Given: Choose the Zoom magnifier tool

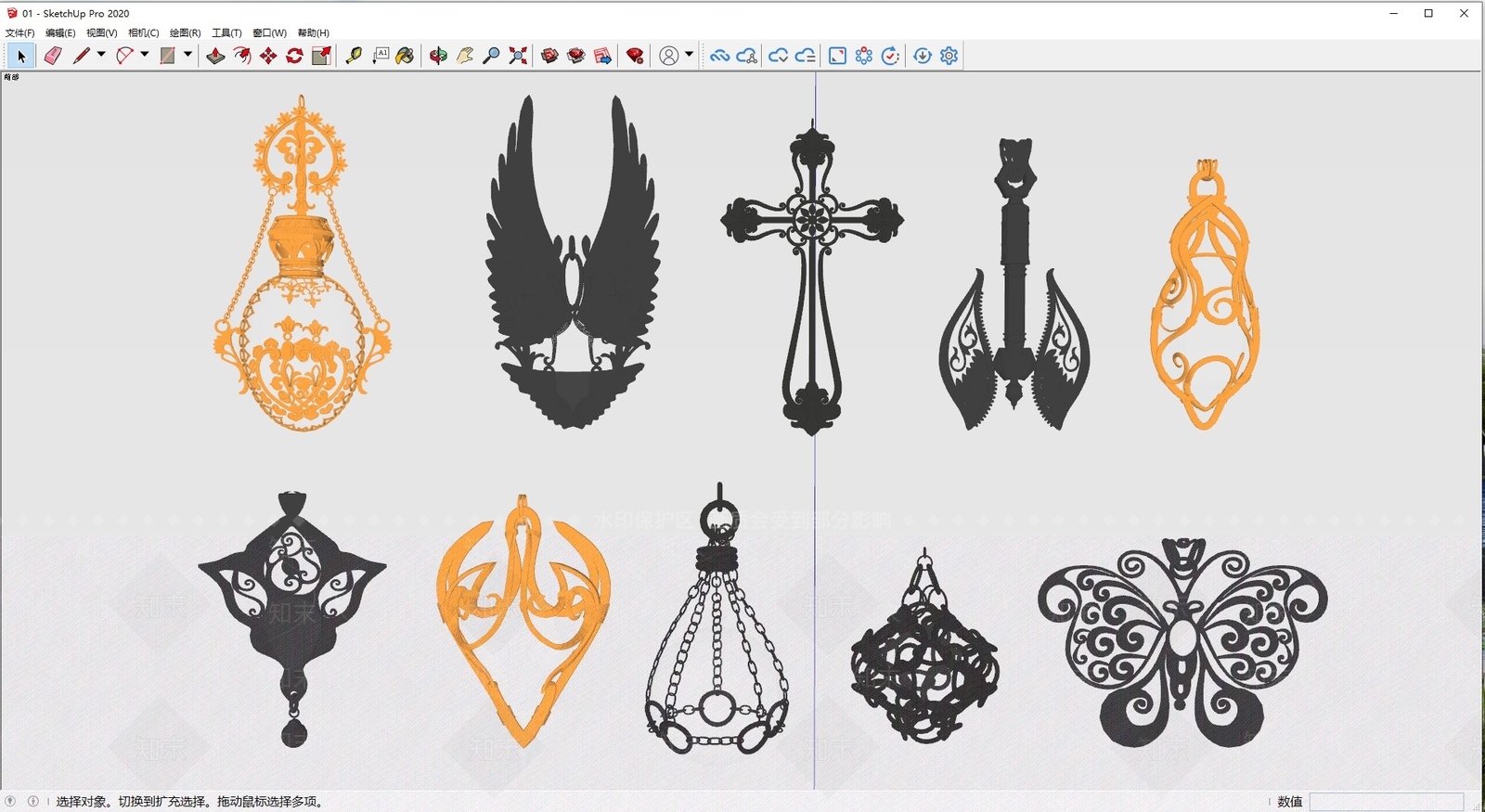Looking at the screenshot, I should click(492, 56).
